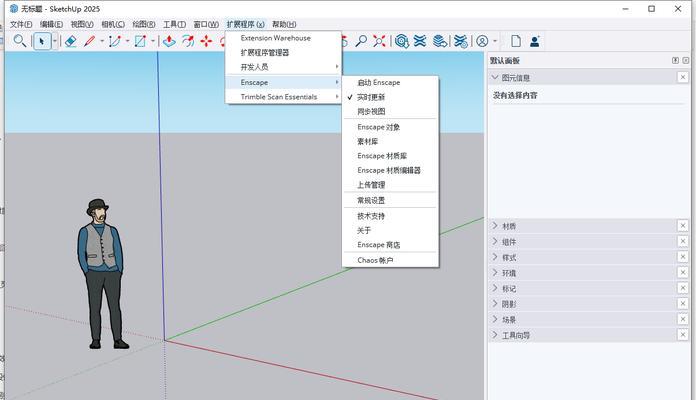Screen dimensions: 696x400
Task: Open the 视图(V) menu
Action: click(x=82, y=24)
